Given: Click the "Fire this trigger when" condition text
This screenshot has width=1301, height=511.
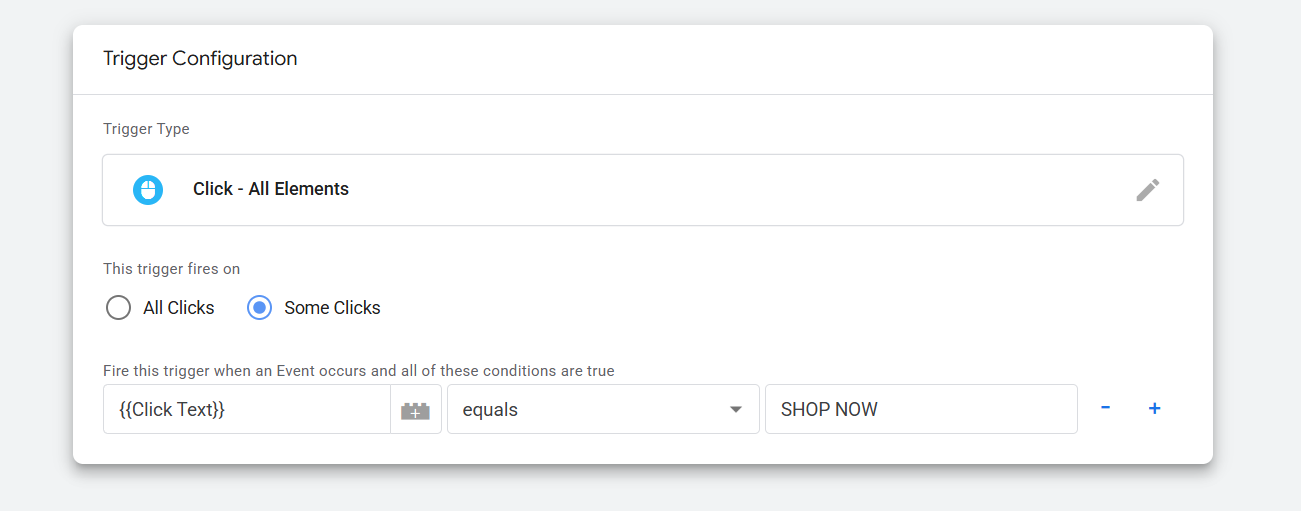Looking at the screenshot, I should (358, 371).
